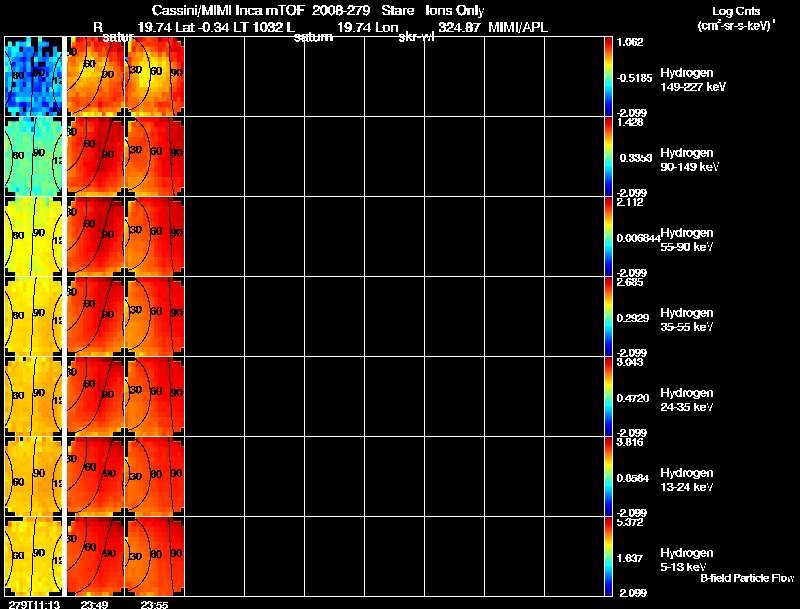
Task: Open the 90-149 keV image at 23:49
Action: [x=95, y=157]
